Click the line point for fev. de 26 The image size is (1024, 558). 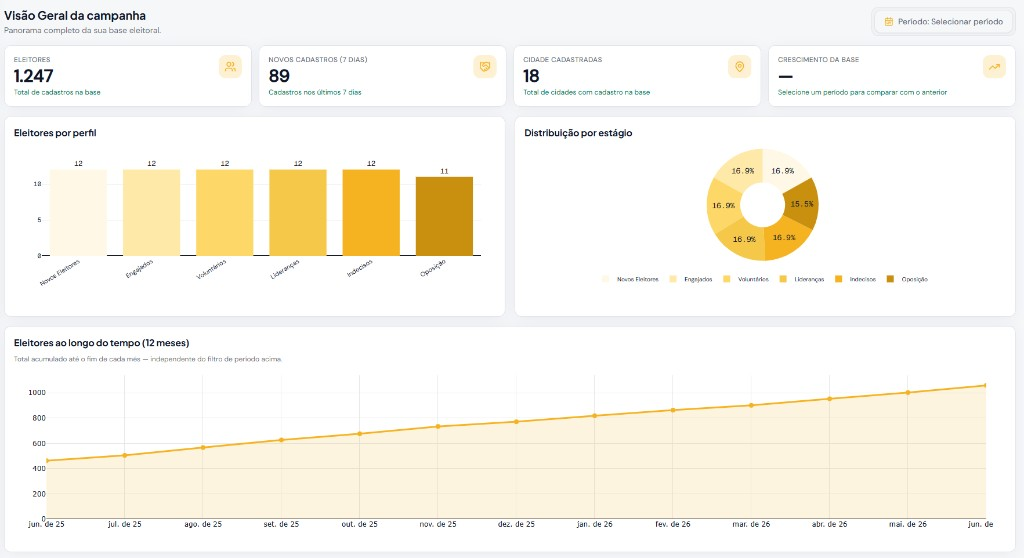pos(673,410)
